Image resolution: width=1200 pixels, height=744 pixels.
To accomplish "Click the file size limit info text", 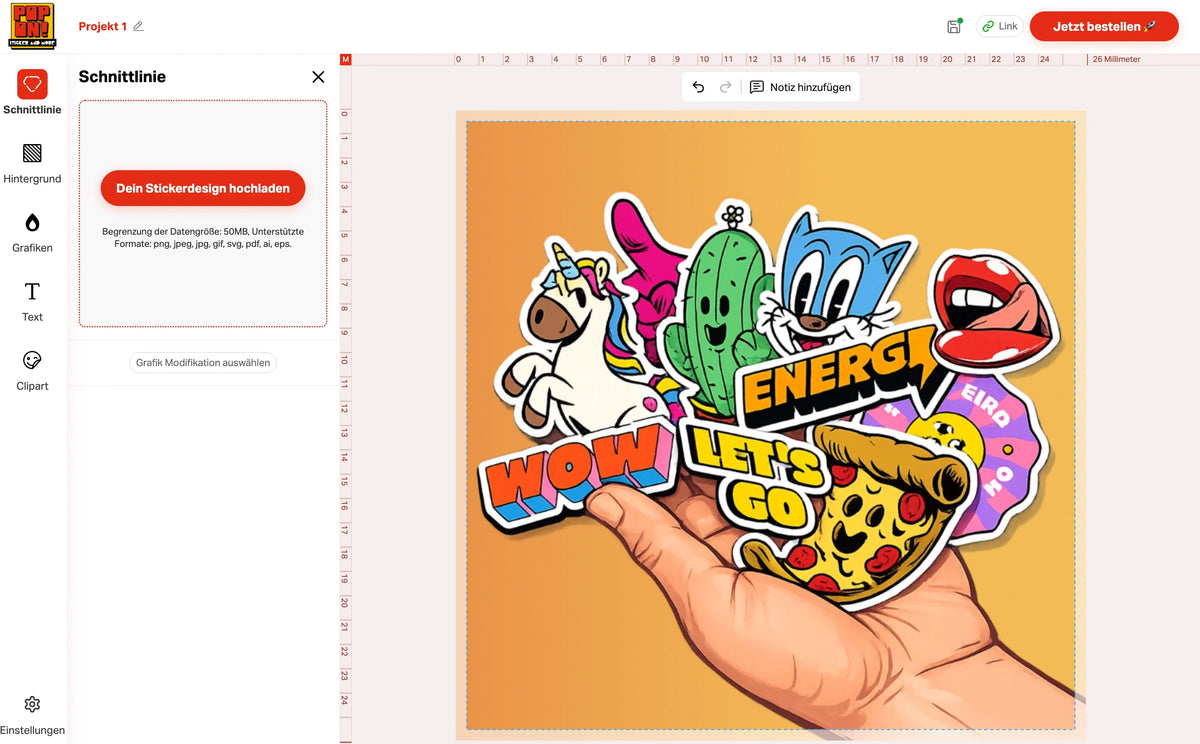I will [203, 237].
